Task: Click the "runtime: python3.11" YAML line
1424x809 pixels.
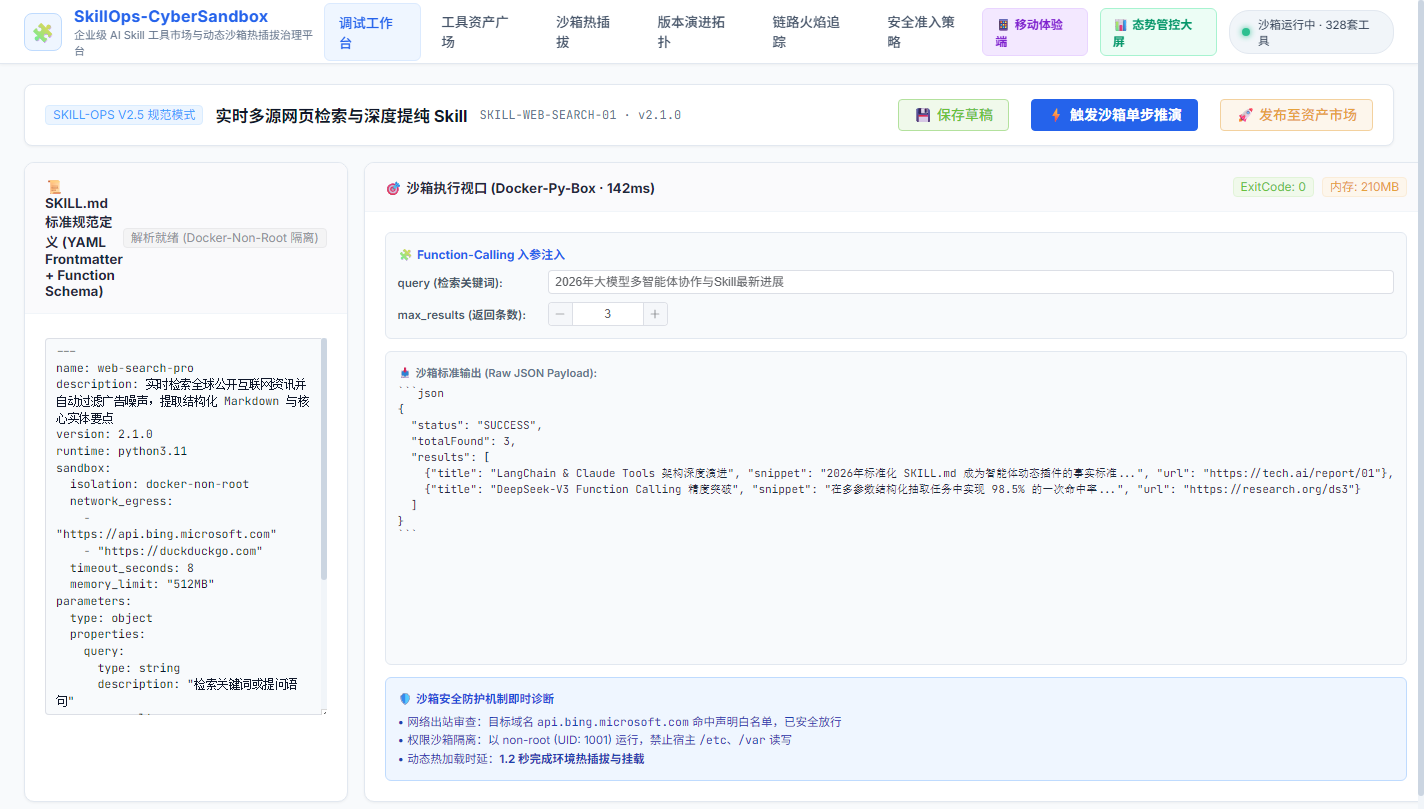Action: coord(122,451)
